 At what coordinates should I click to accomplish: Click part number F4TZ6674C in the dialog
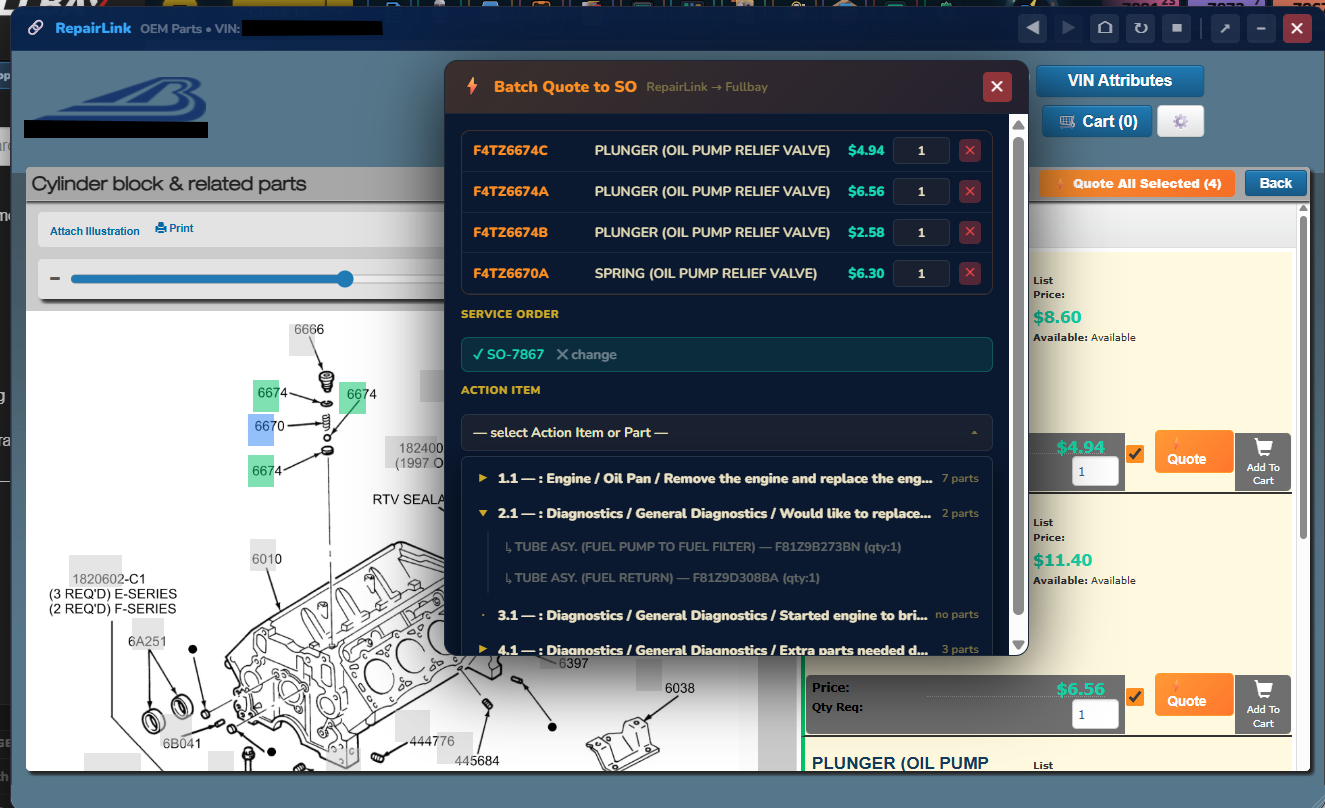coord(510,151)
